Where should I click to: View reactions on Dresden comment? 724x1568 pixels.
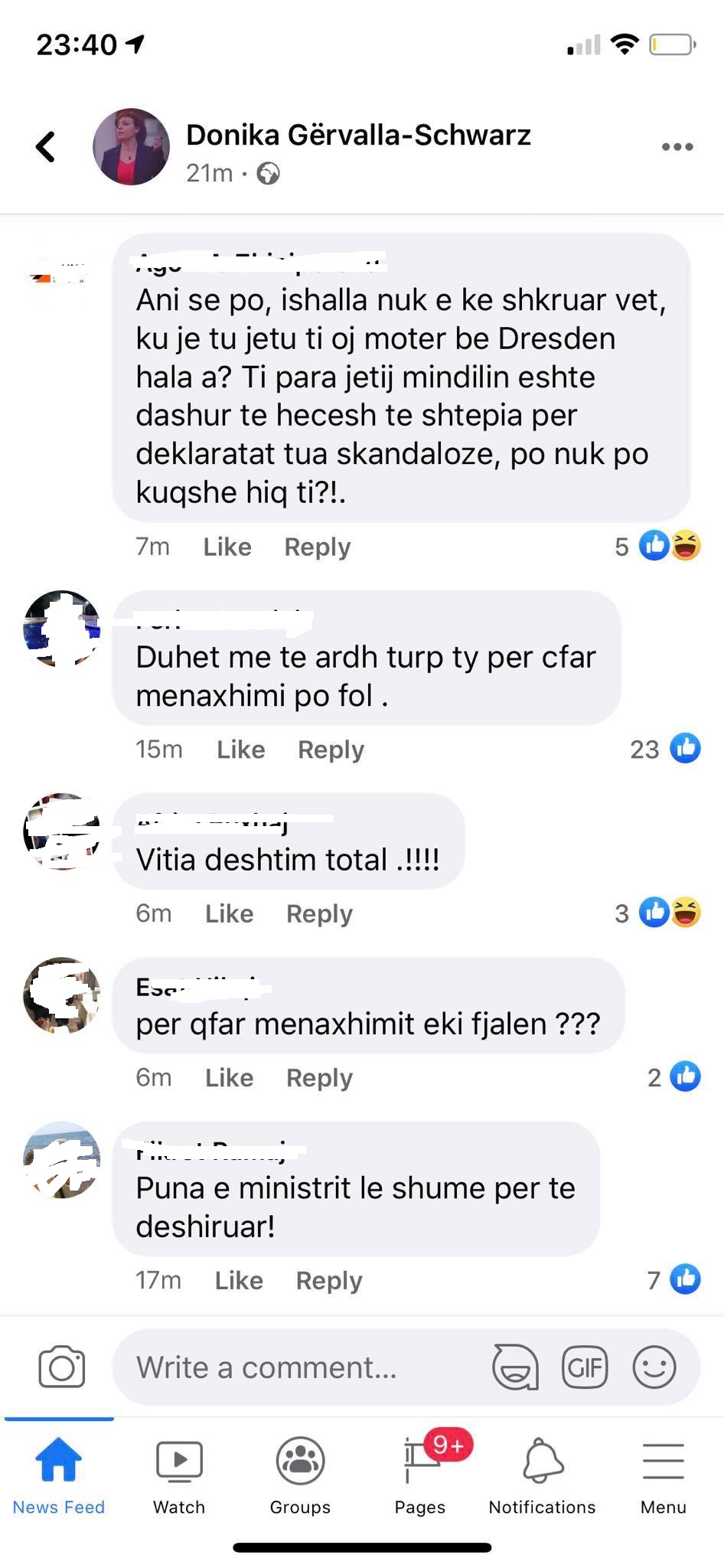[x=659, y=546]
